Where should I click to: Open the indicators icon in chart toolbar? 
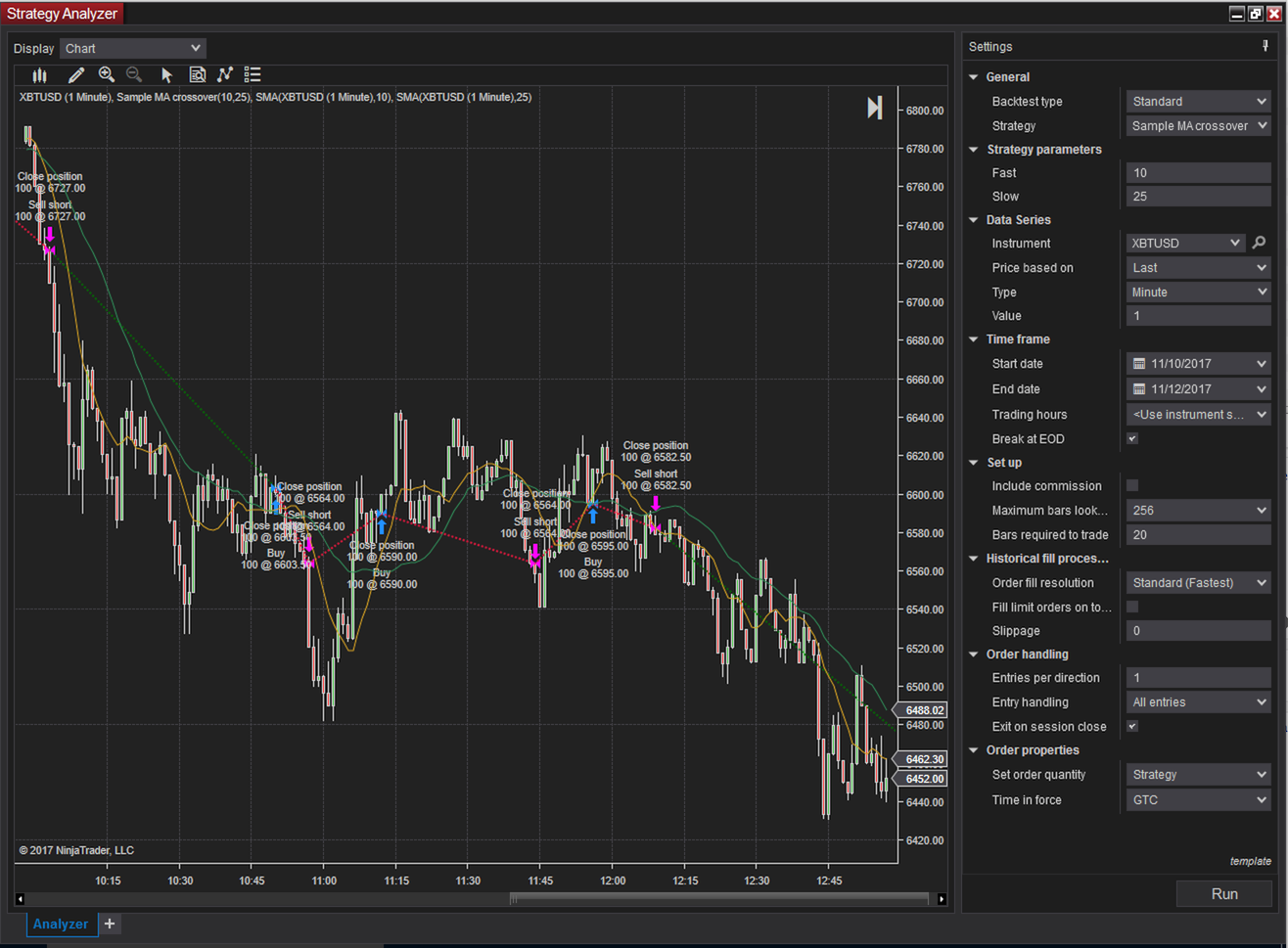pos(225,74)
